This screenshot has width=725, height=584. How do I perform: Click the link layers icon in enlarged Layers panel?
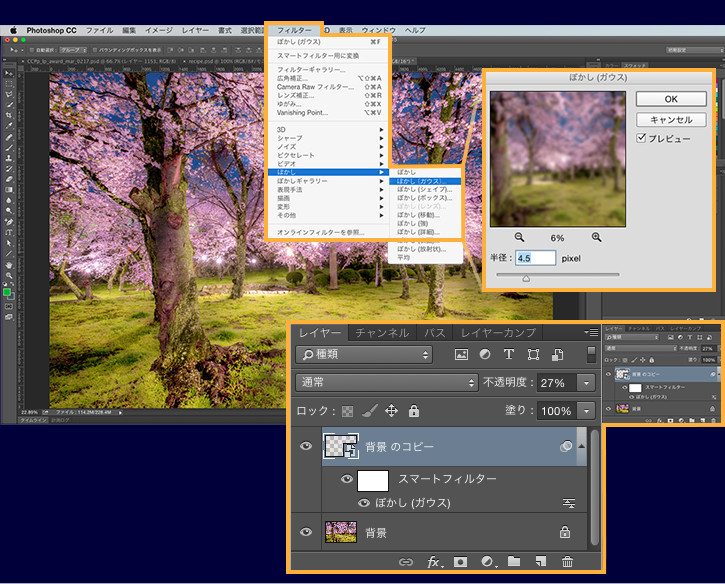point(406,562)
